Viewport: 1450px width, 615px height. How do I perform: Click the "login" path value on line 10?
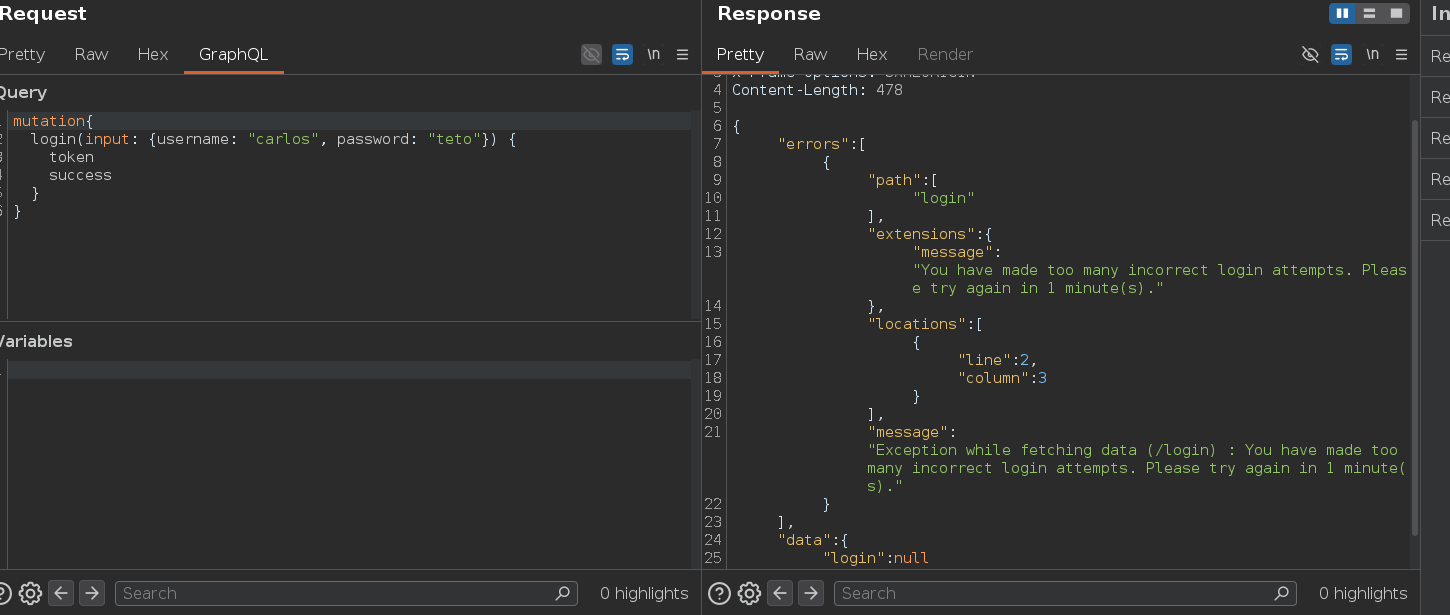click(944, 198)
